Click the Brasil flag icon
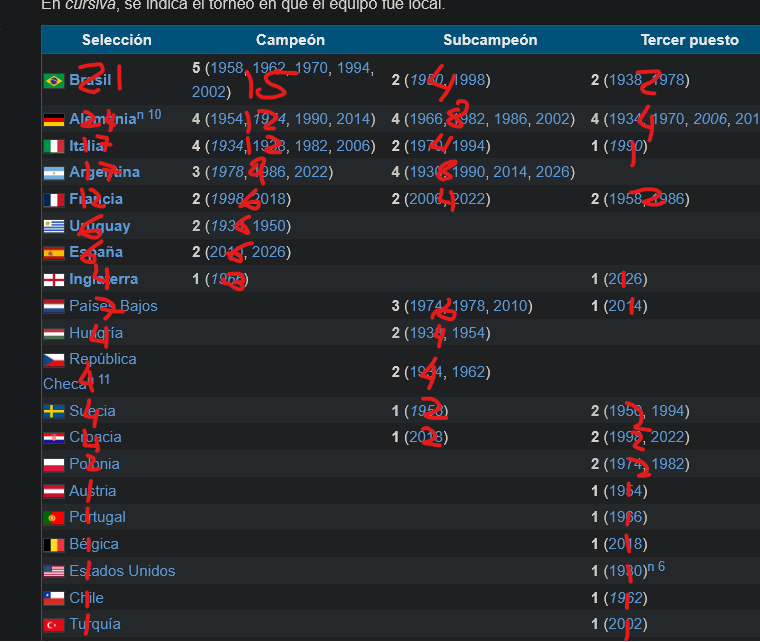The height and width of the screenshot is (642, 760). [54, 81]
